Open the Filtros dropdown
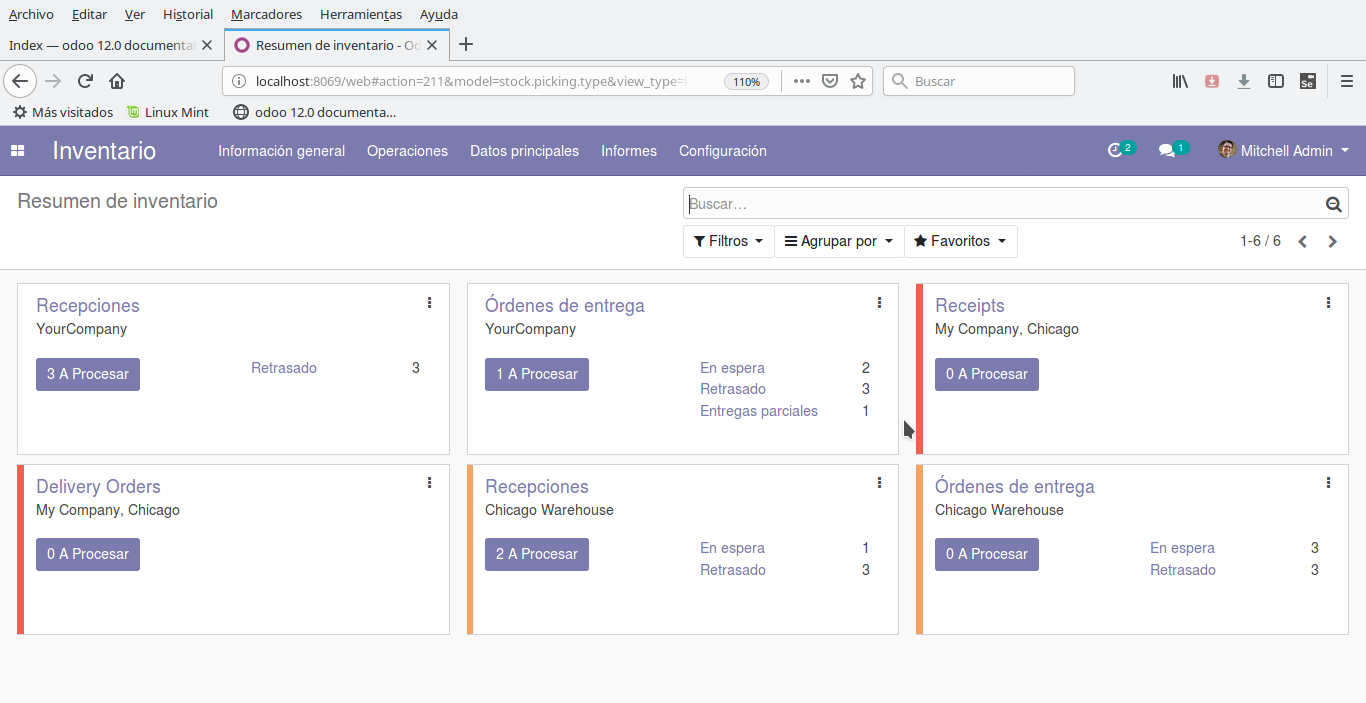Image resolution: width=1366 pixels, height=703 pixels. [x=728, y=241]
